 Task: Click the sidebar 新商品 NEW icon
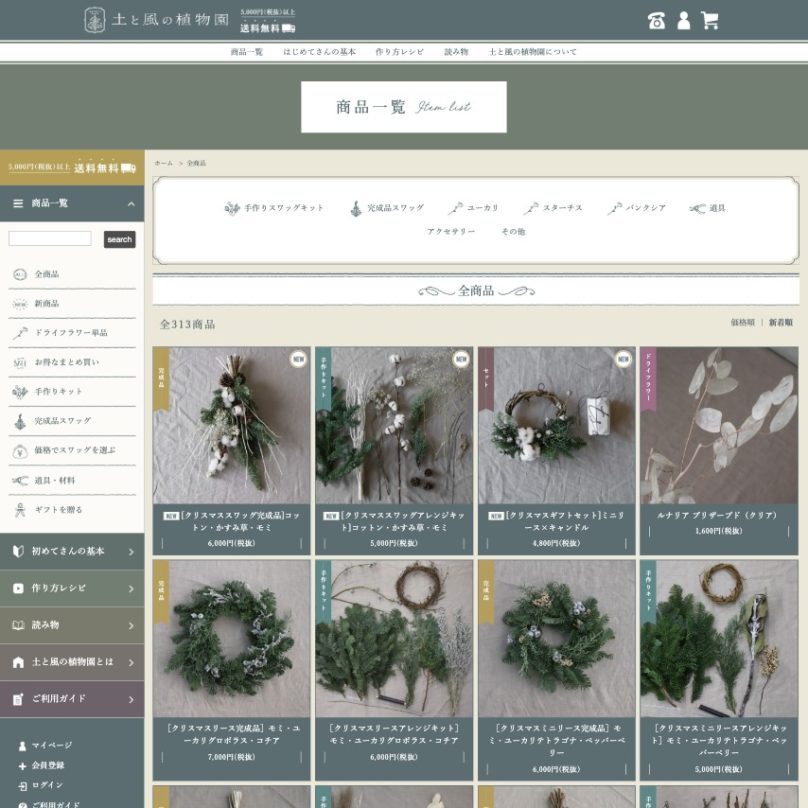[x=20, y=304]
